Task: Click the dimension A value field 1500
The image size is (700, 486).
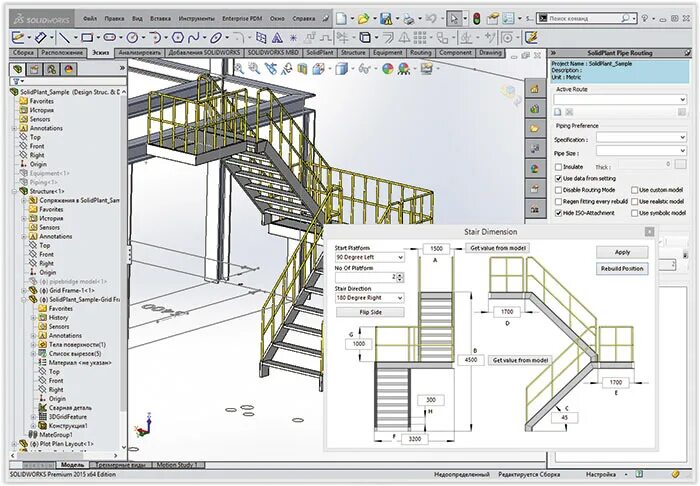Action: tap(436, 249)
